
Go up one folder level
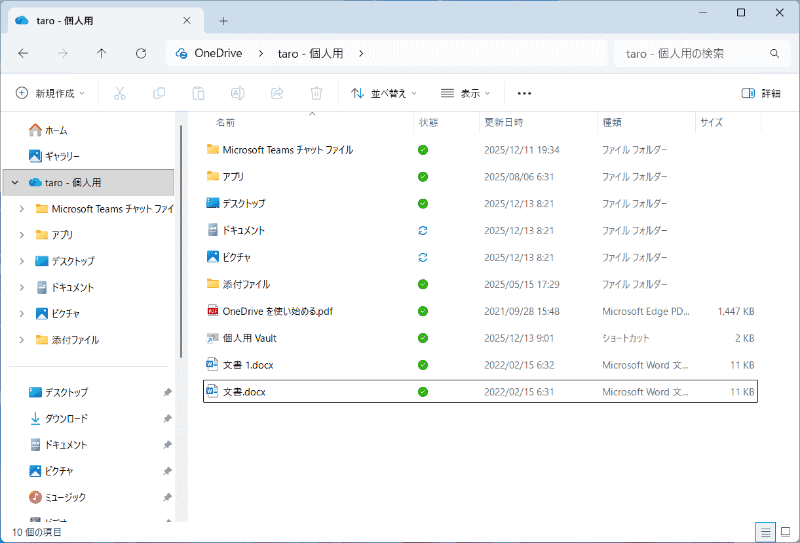coord(102,54)
